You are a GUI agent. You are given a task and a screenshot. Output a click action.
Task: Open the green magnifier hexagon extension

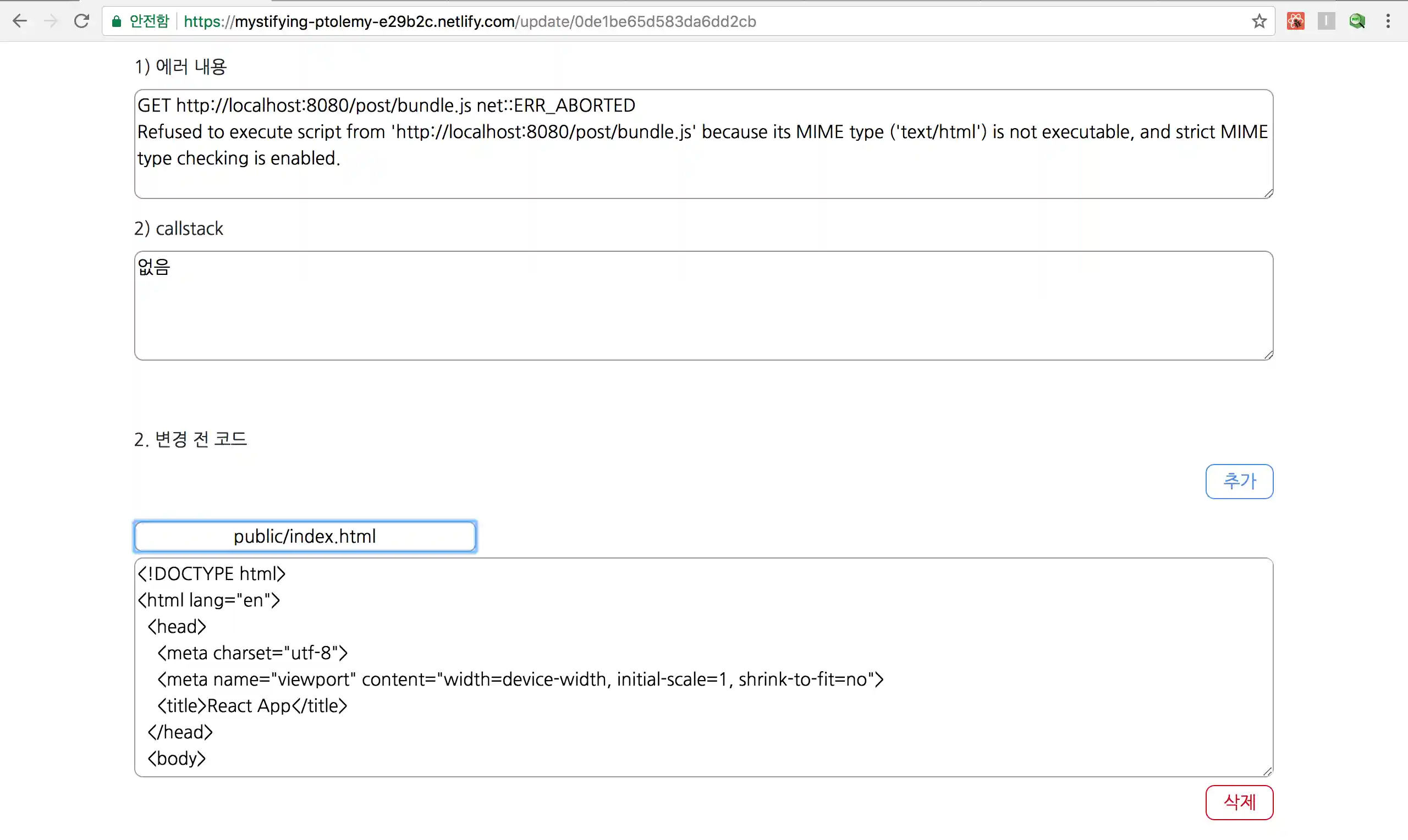(1357, 21)
